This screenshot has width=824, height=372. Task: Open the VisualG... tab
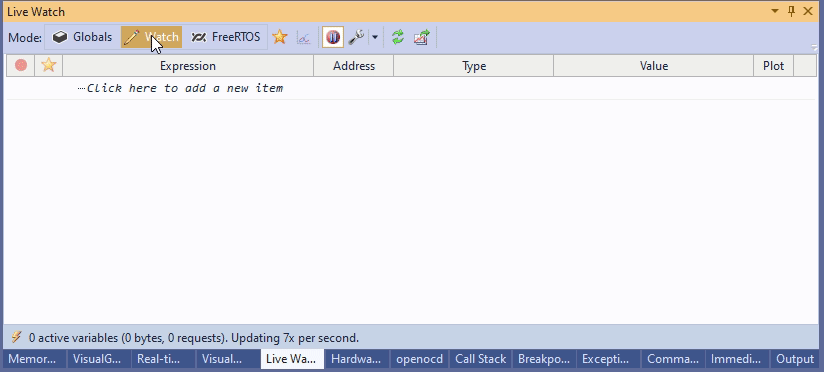(x=99, y=359)
